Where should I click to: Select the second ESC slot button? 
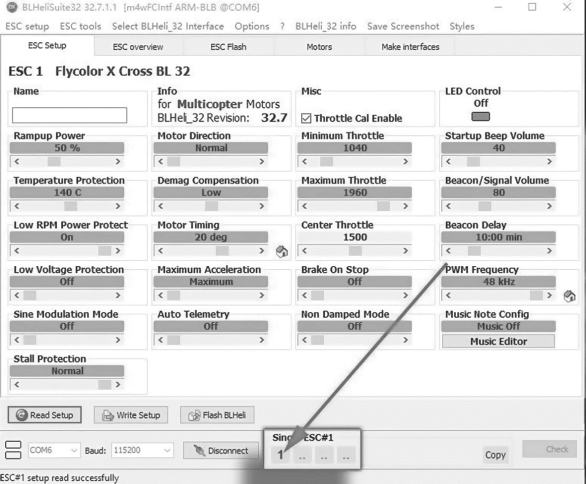(302, 455)
